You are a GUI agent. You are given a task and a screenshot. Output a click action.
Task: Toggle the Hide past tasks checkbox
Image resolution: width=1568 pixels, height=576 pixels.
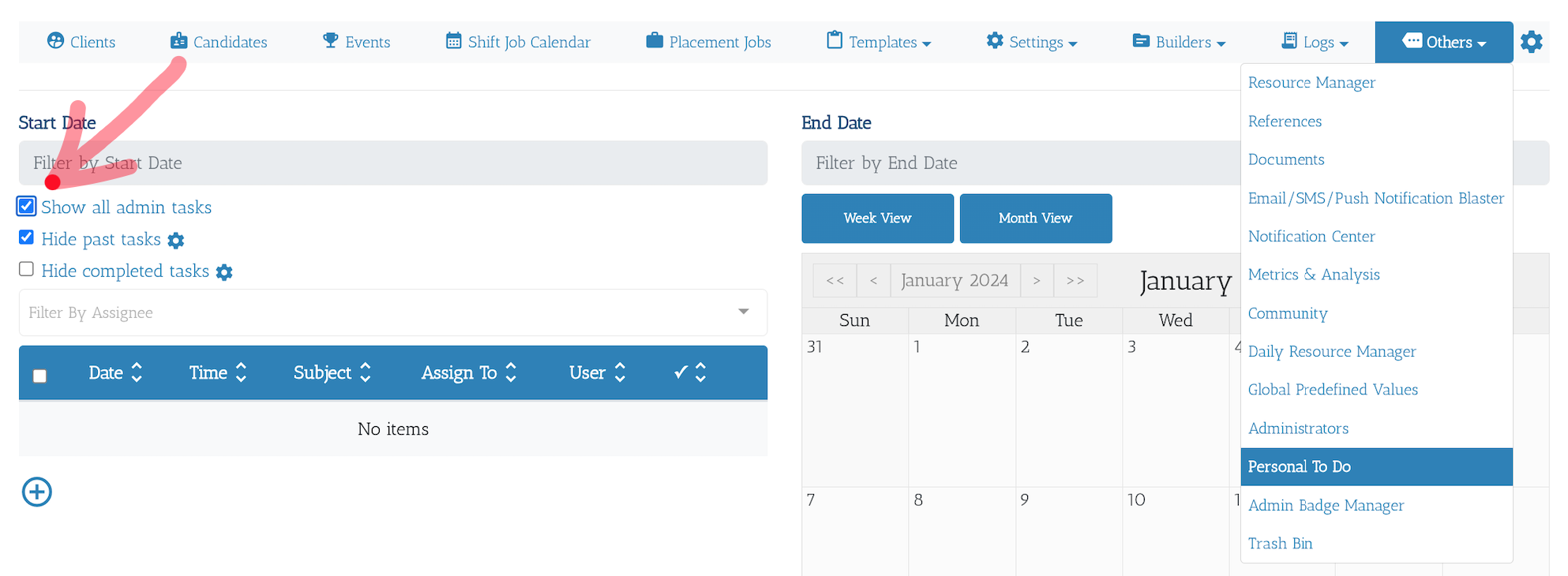26,237
